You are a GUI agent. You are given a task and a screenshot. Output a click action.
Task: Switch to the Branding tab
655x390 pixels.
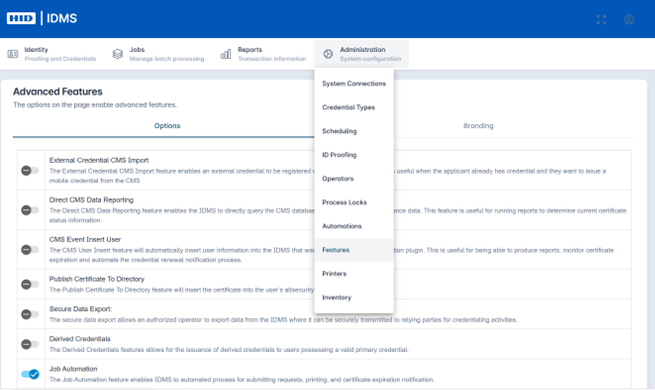coord(478,126)
